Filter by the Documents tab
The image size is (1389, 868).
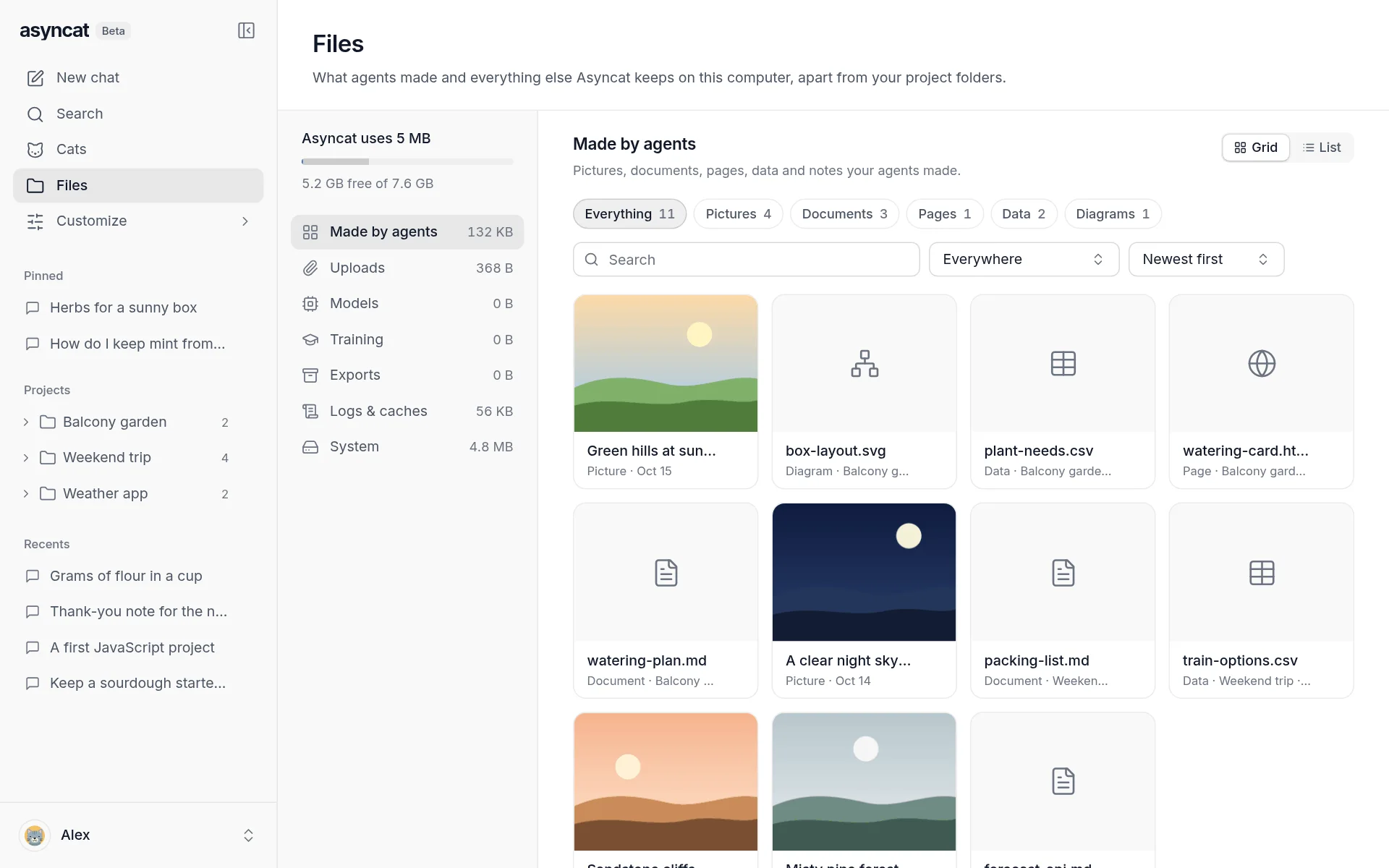coord(844,214)
